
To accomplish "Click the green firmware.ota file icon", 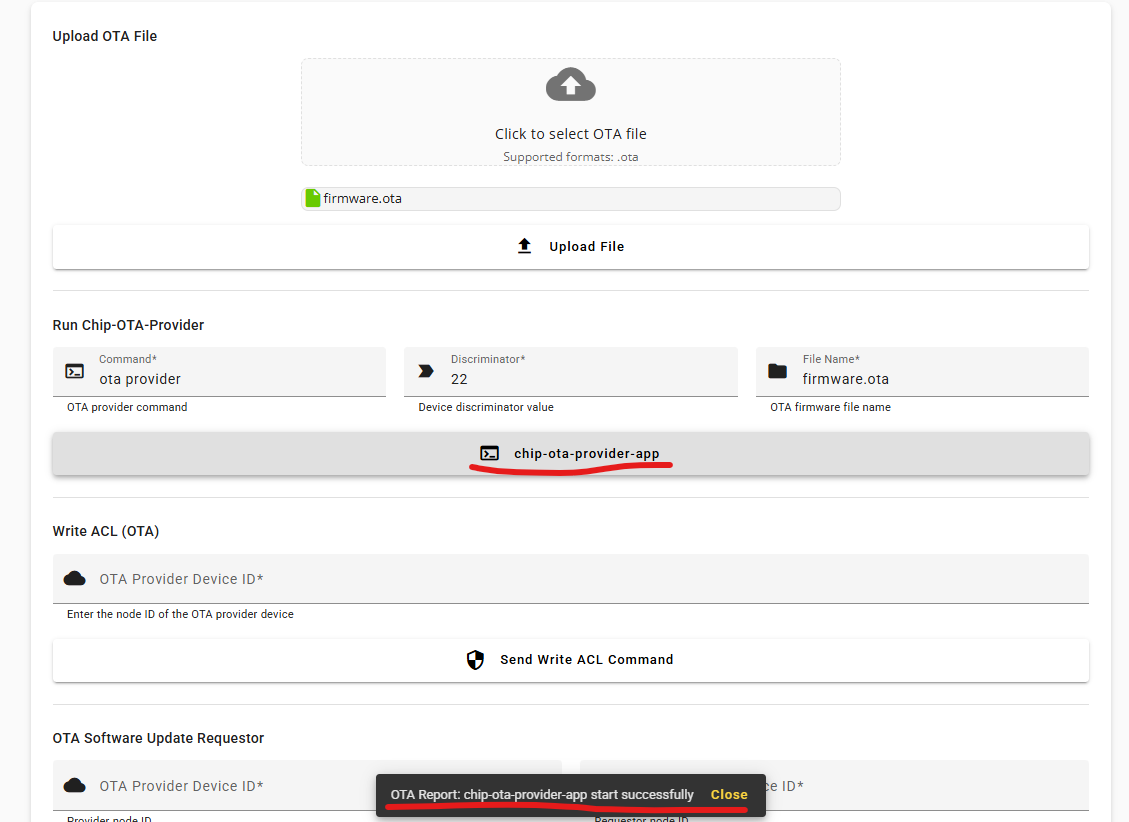I will (313, 198).
